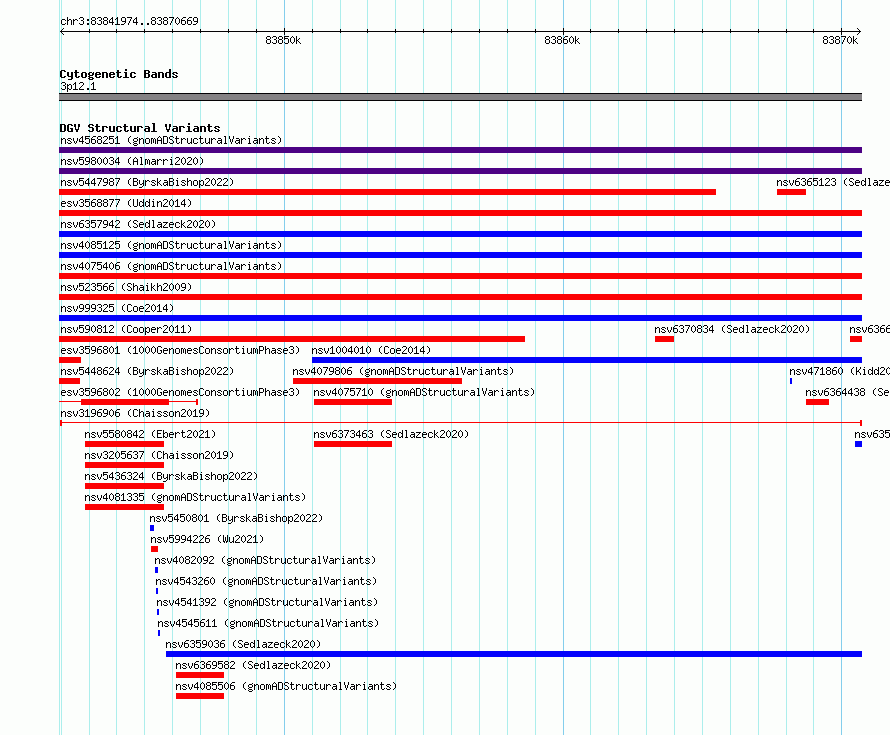Select nsv5448624 (ByrskaBishop2022) label
Viewport: 890px width, 735px height.
[x=147, y=371]
